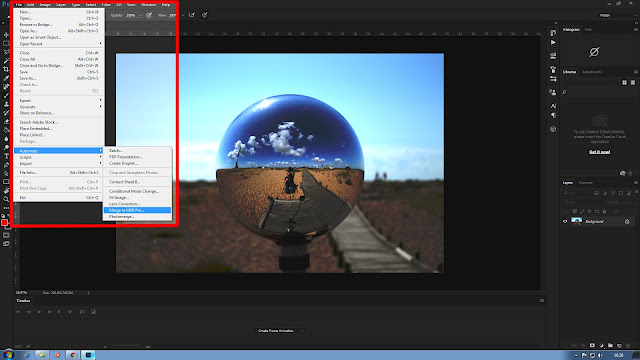The height and width of the screenshot is (360, 640).
Task: Open Internet Explorer from the taskbar
Action: 27,355
